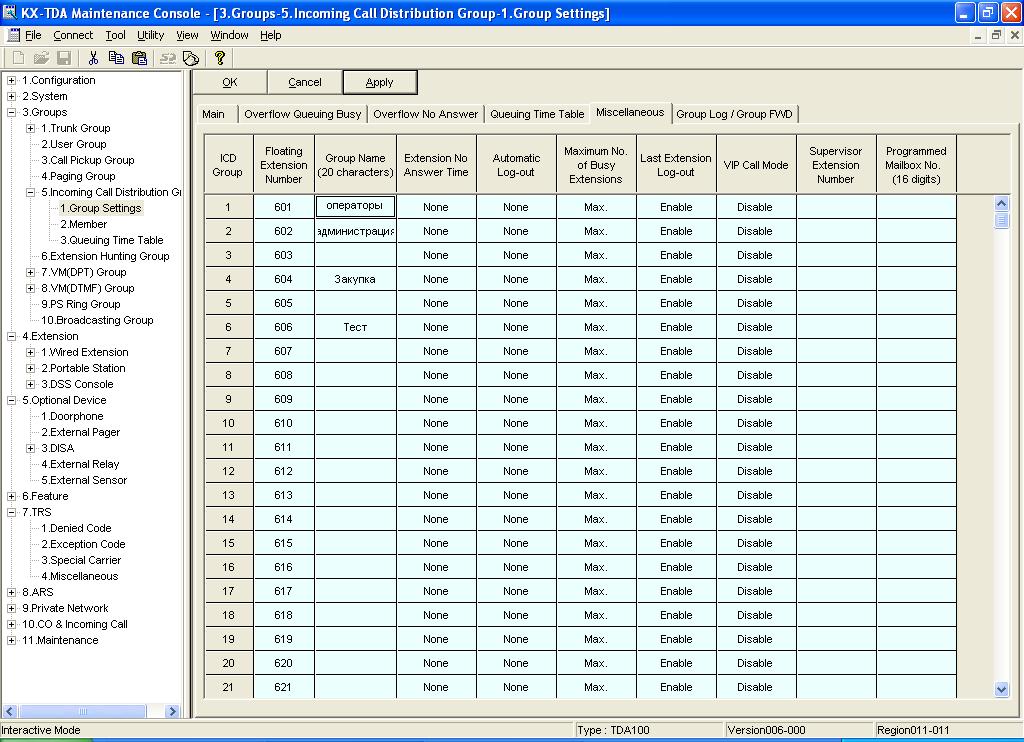Select 4.External Relay tree item
Image resolution: width=1024 pixels, height=742 pixels.
[x=80, y=464]
